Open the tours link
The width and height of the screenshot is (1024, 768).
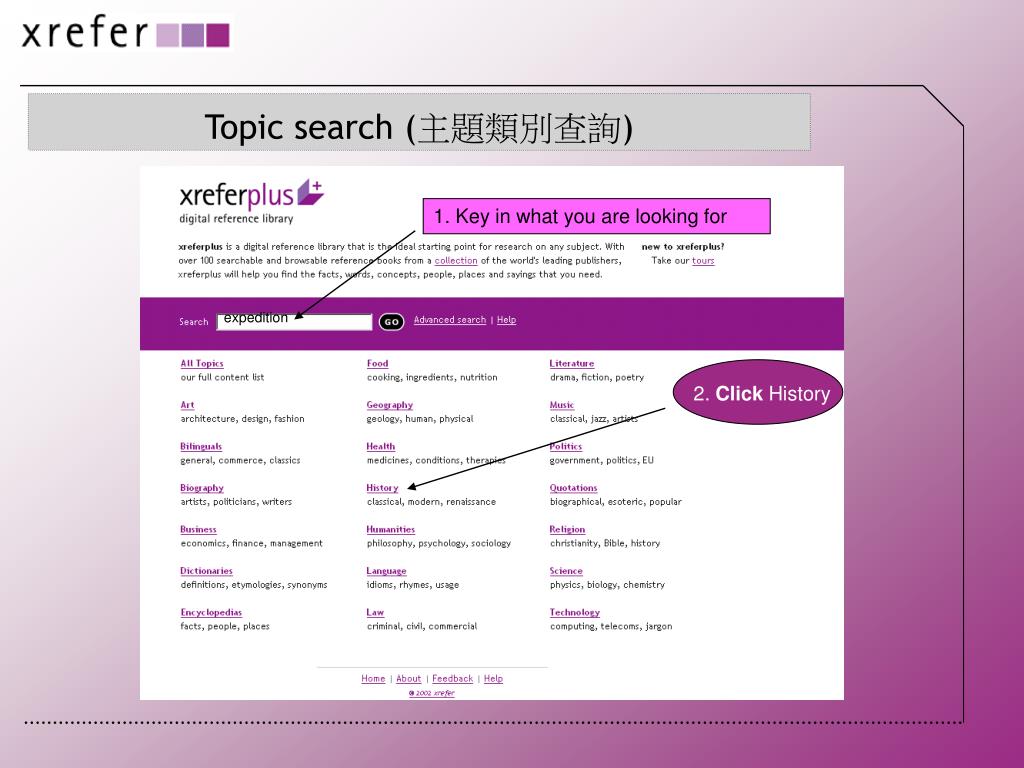(703, 261)
